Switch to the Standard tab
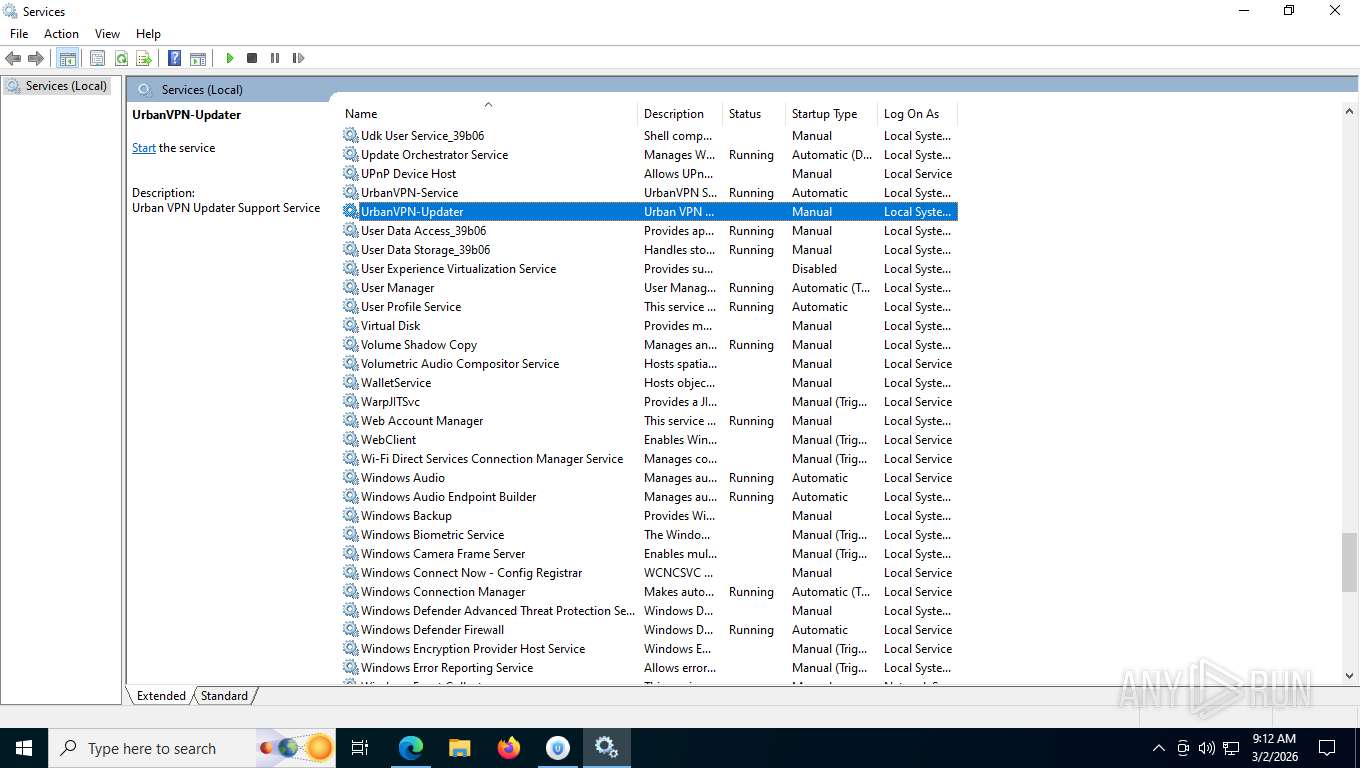Screen dimensions: 1360x768 point(224,696)
